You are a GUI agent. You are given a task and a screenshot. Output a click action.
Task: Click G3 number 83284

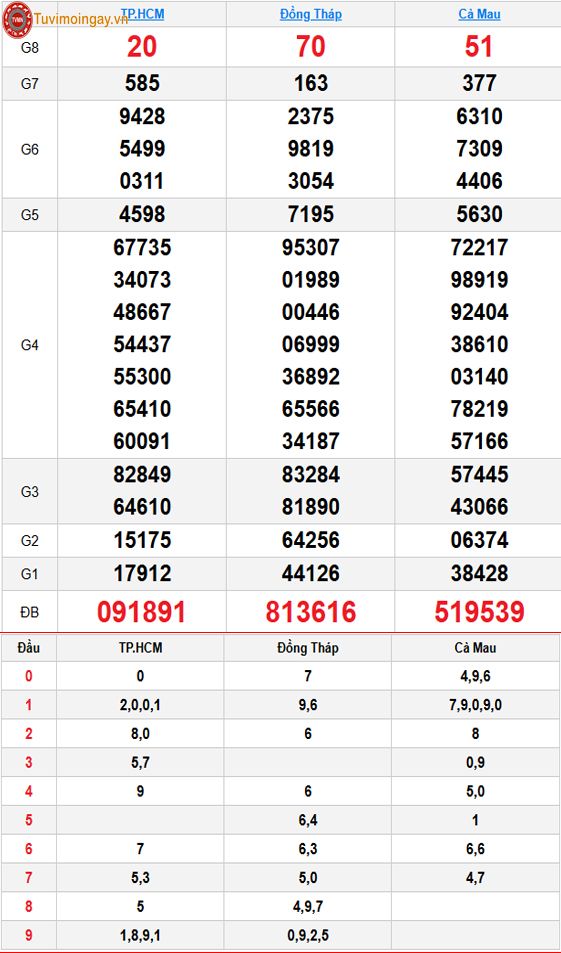(x=311, y=474)
